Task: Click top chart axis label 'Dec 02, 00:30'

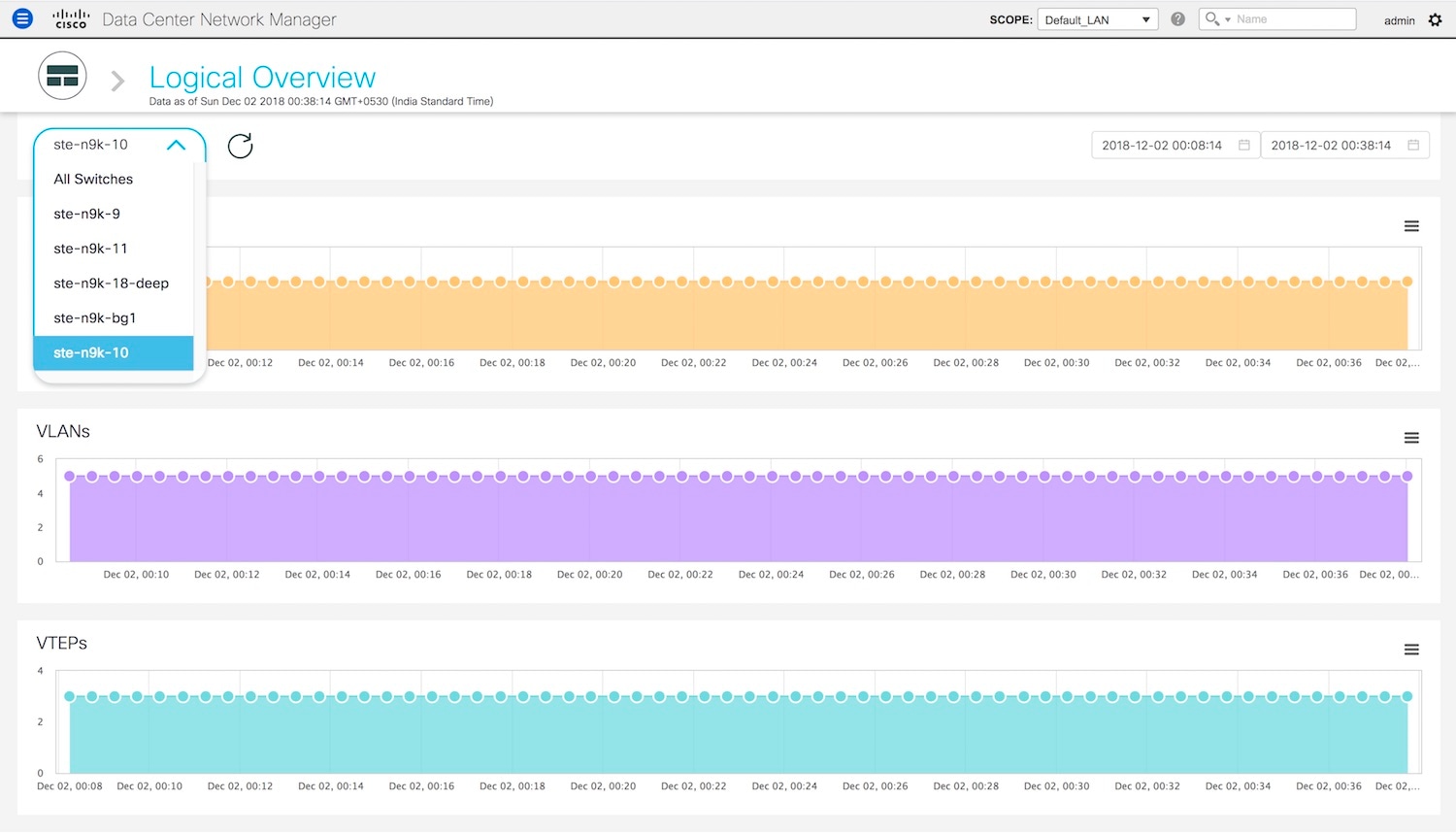Action: tap(1056, 363)
